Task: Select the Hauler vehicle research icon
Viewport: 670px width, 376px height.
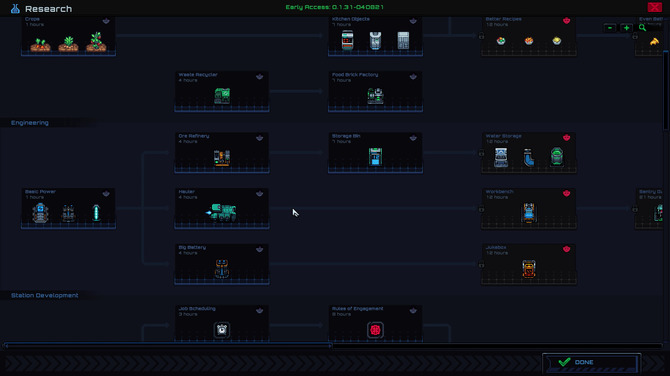Action: pos(221,212)
